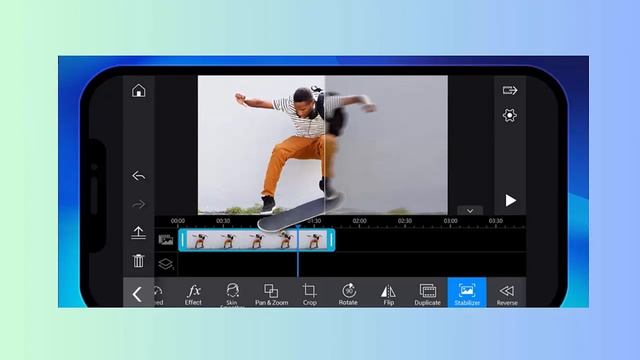Play the video preview
Image resolution: width=640 pixels, height=360 pixels.
tap(510, 200)
